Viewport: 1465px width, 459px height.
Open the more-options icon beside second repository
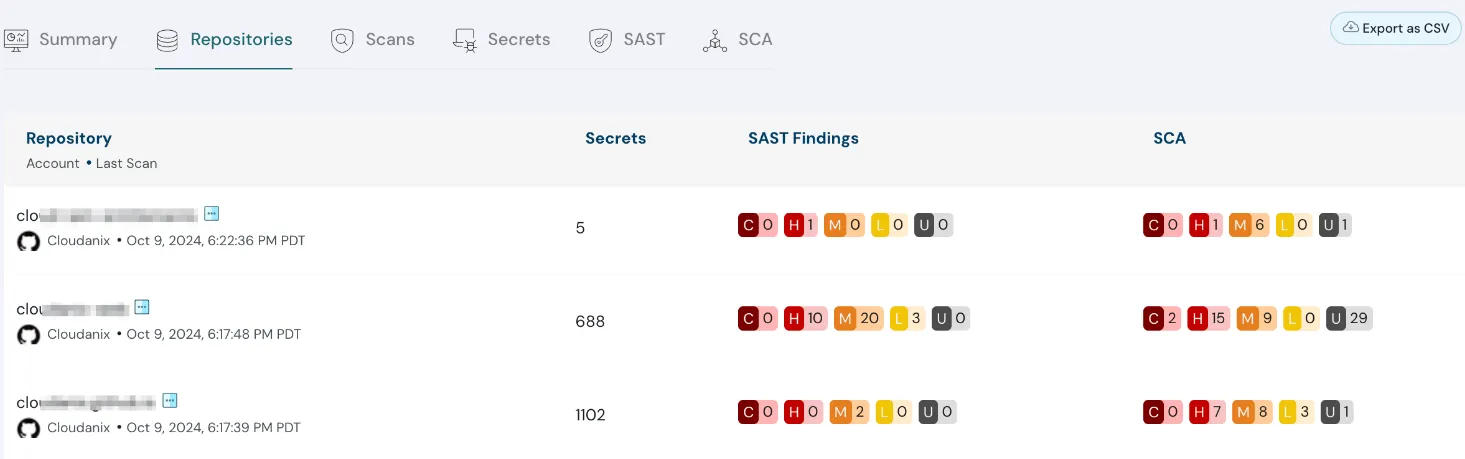point(142,307)
